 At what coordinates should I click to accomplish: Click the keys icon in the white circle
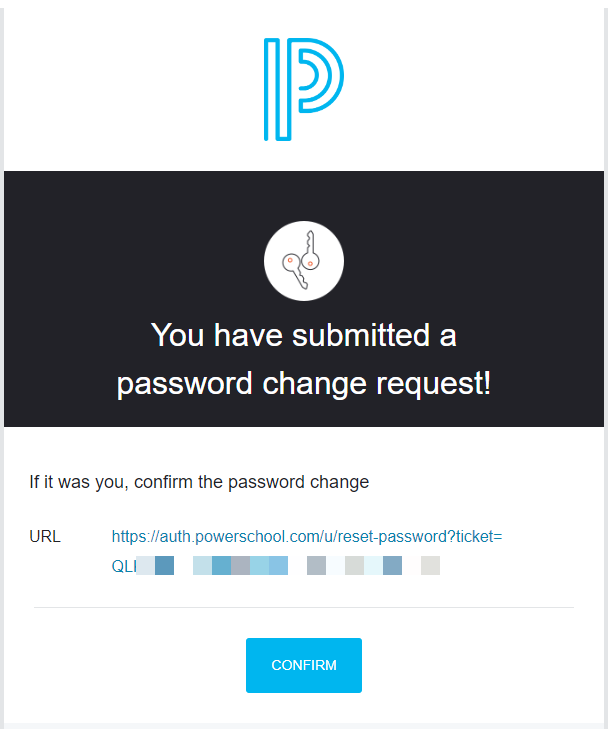(x=303, y=261)
